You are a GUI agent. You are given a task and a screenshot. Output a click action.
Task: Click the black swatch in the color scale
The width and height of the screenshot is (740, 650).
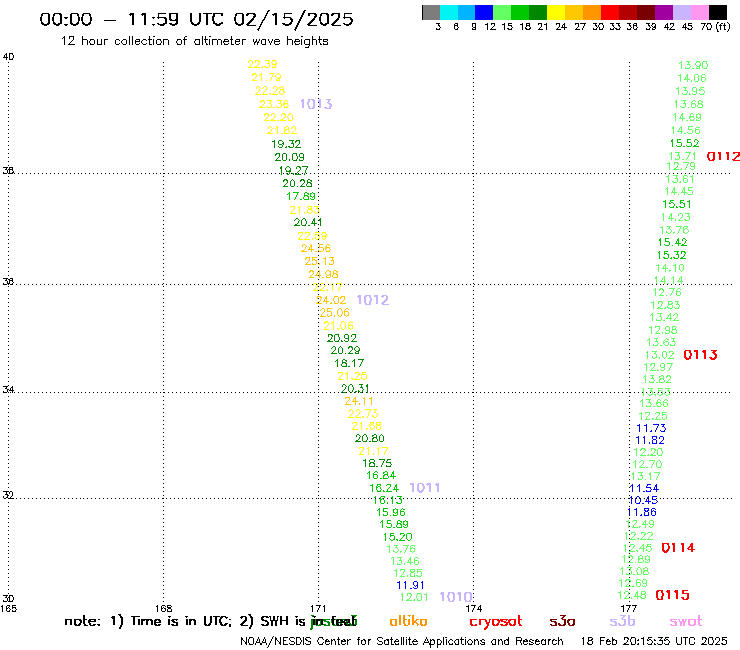(717, 13)
